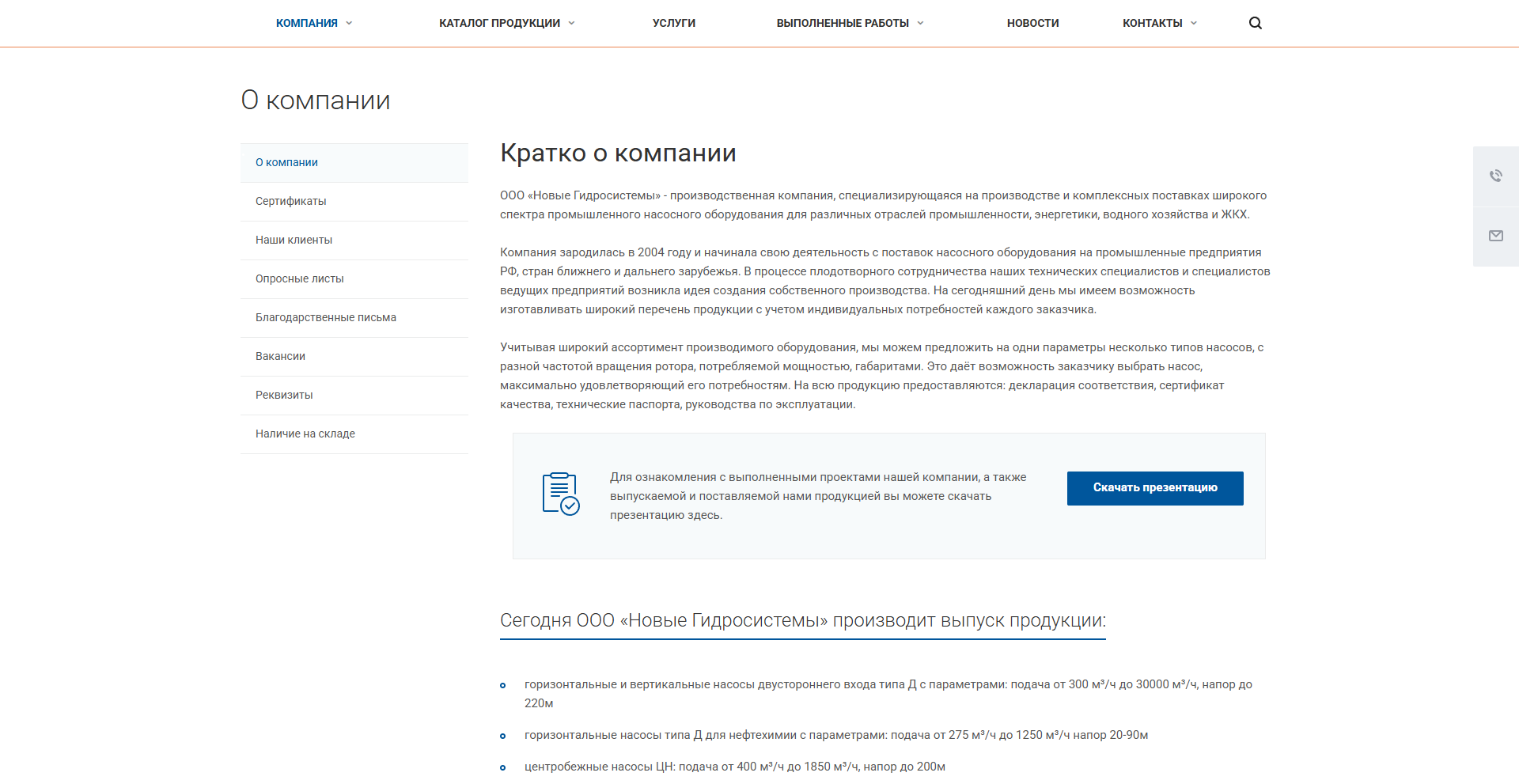Viewport: 1519px width, 784px height.
Task: Click the Скачать презентацию button
Action: point(1154,487)
